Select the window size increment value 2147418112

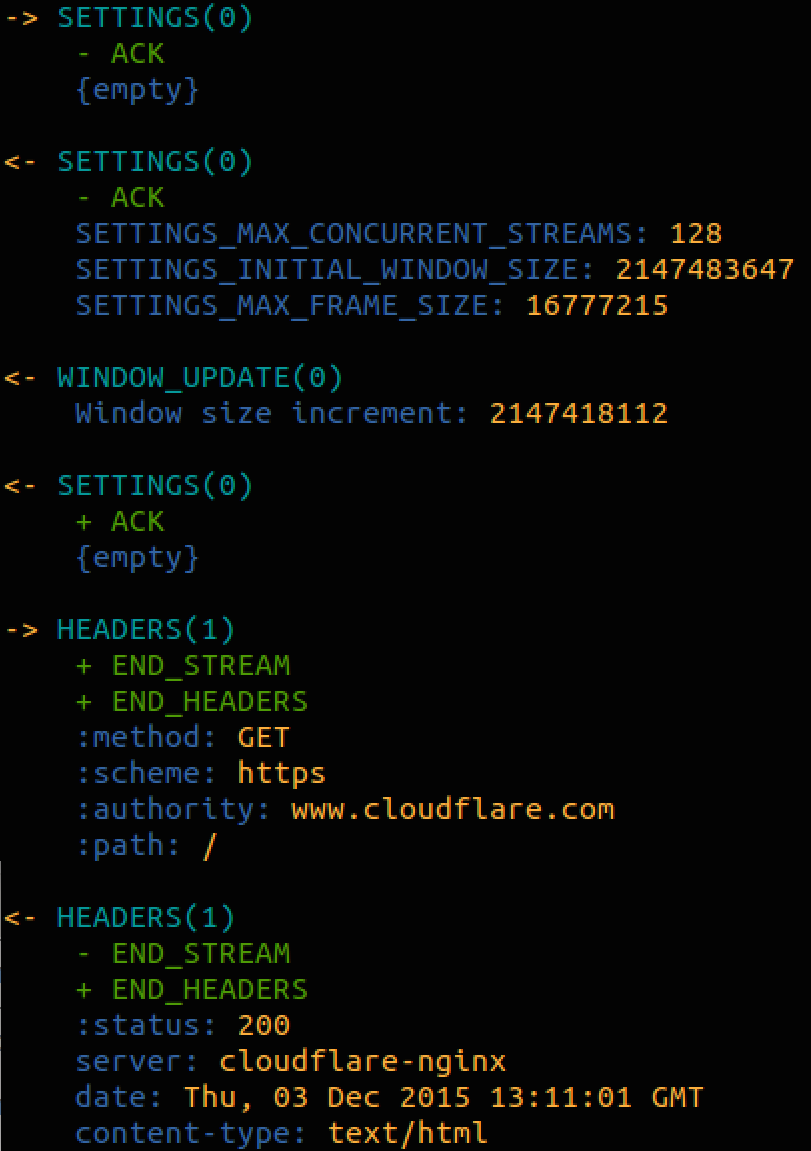click(579, 414)
